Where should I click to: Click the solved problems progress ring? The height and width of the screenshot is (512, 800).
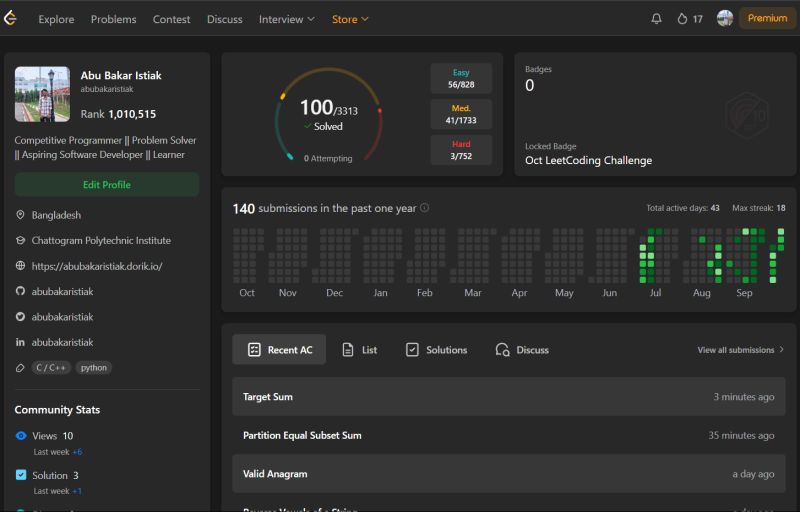point(328,115)
